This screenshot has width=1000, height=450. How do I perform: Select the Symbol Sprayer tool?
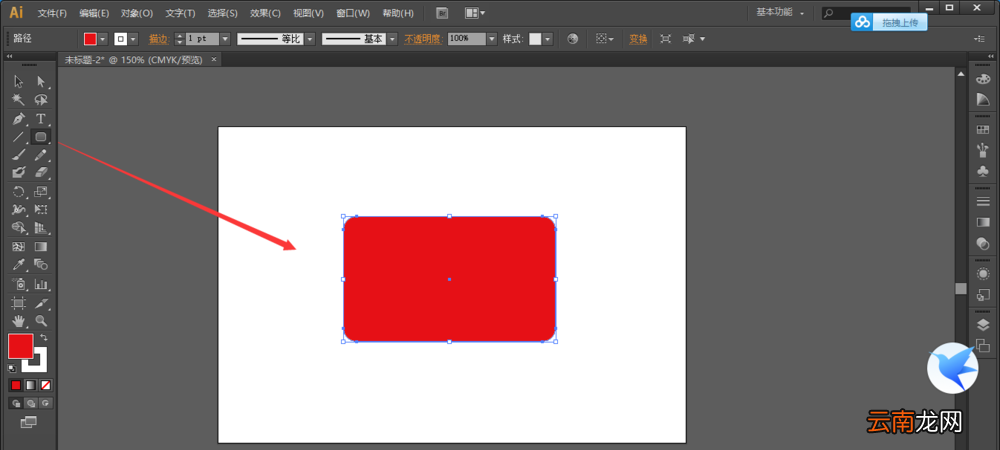coord(18,284)
